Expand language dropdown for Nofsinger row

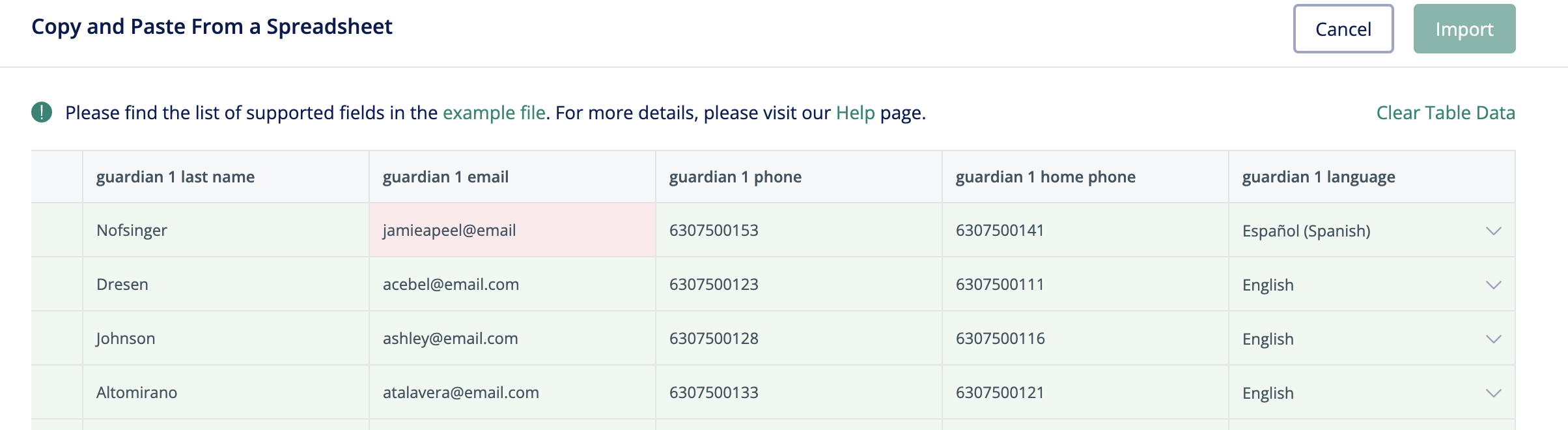[x=1493, y=231]
